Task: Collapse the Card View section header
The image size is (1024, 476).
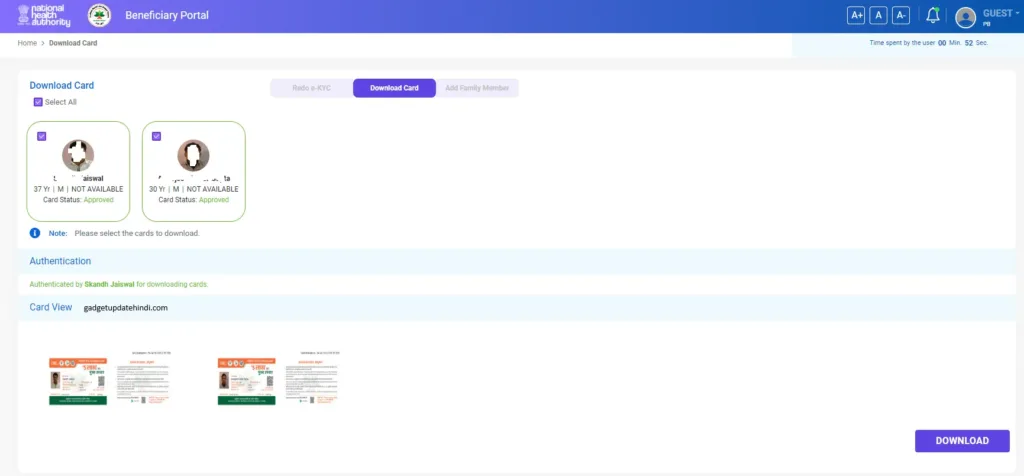Action: click(51, 307)
